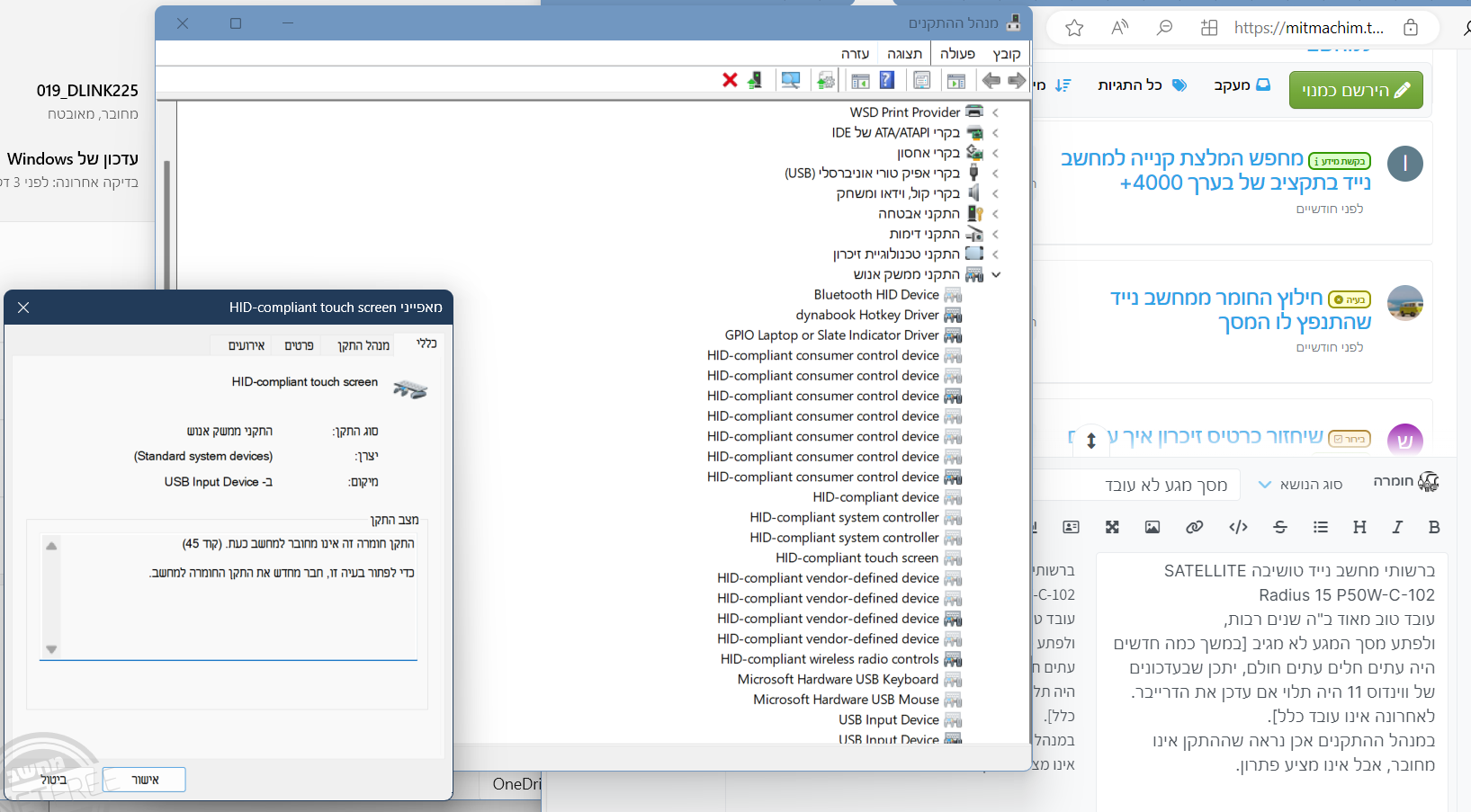Click the מעקב follow button
The image size is (1471, 812).
(x=1242, y=85)
